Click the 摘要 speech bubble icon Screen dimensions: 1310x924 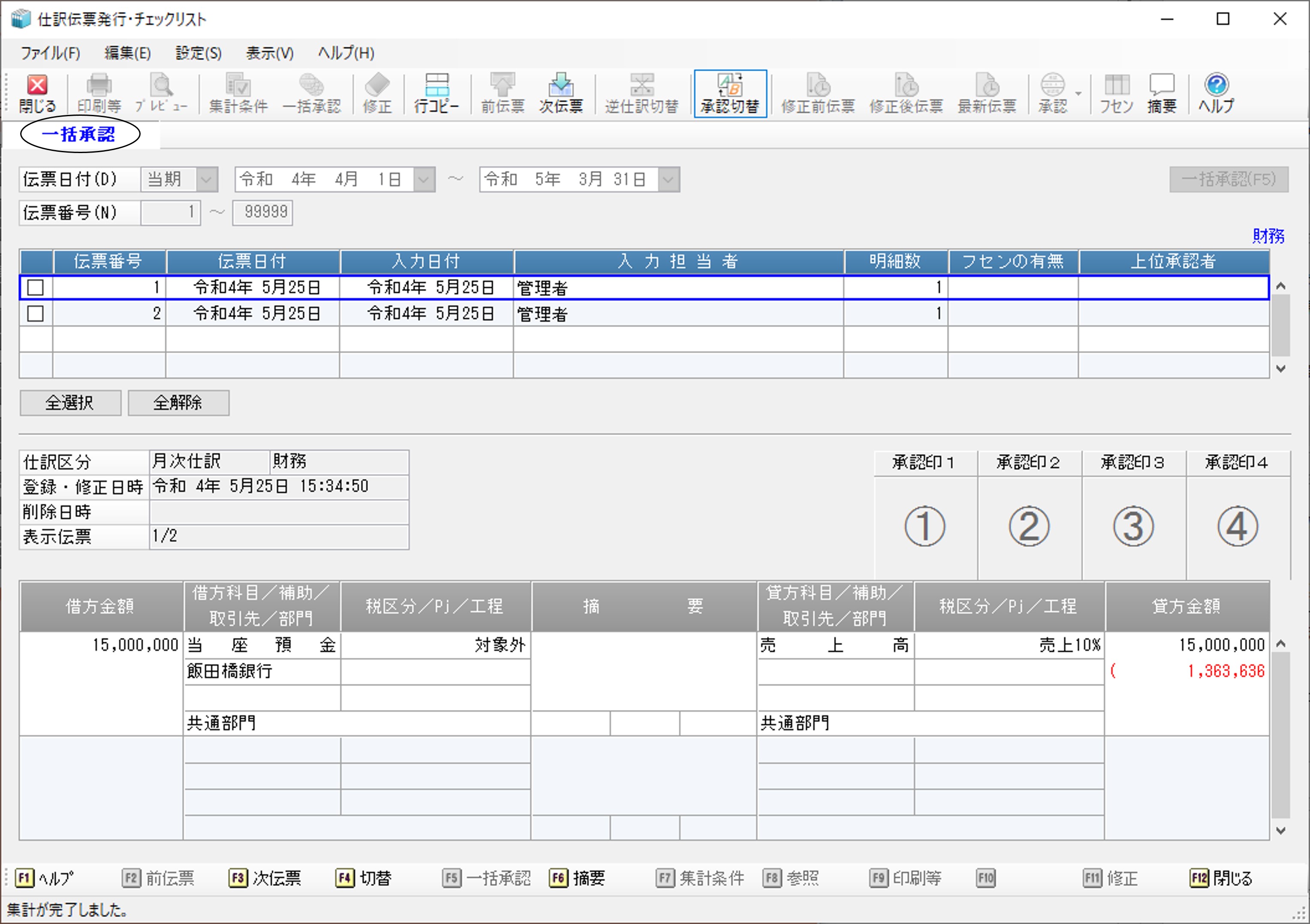pyautogui.click(x=1162, y=93)
